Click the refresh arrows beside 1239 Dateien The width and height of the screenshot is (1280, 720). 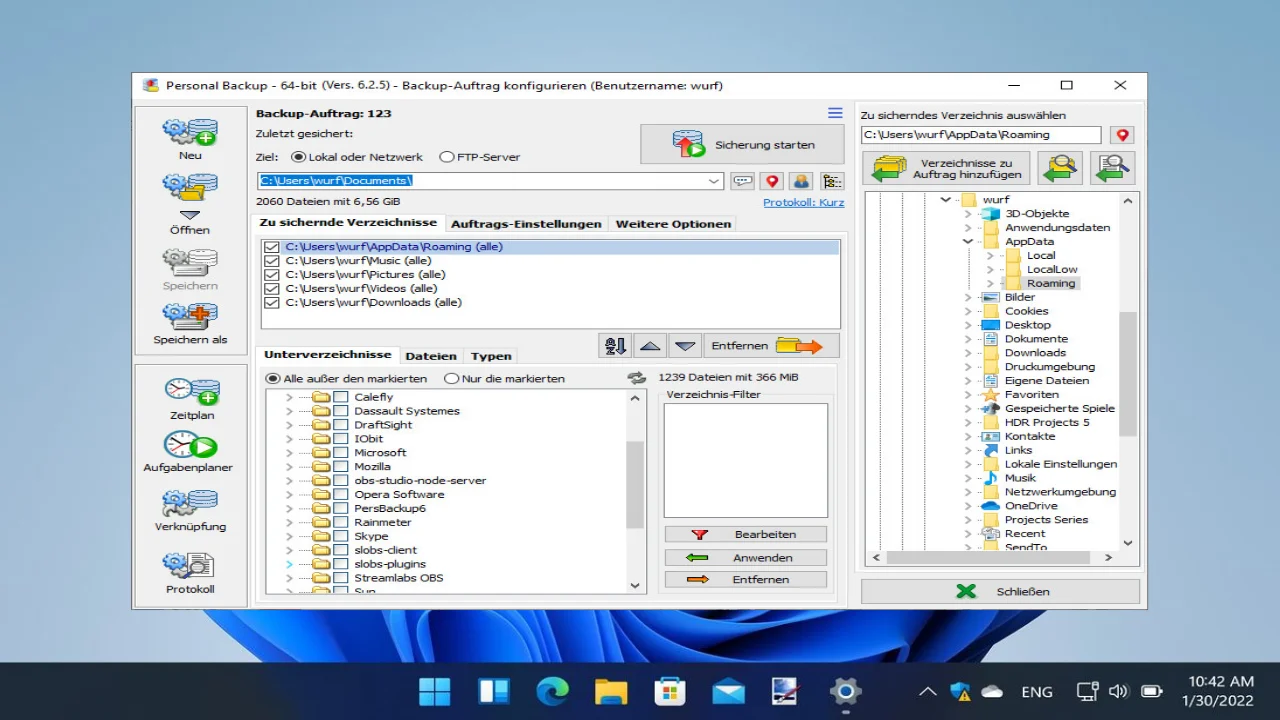[637, 378]
